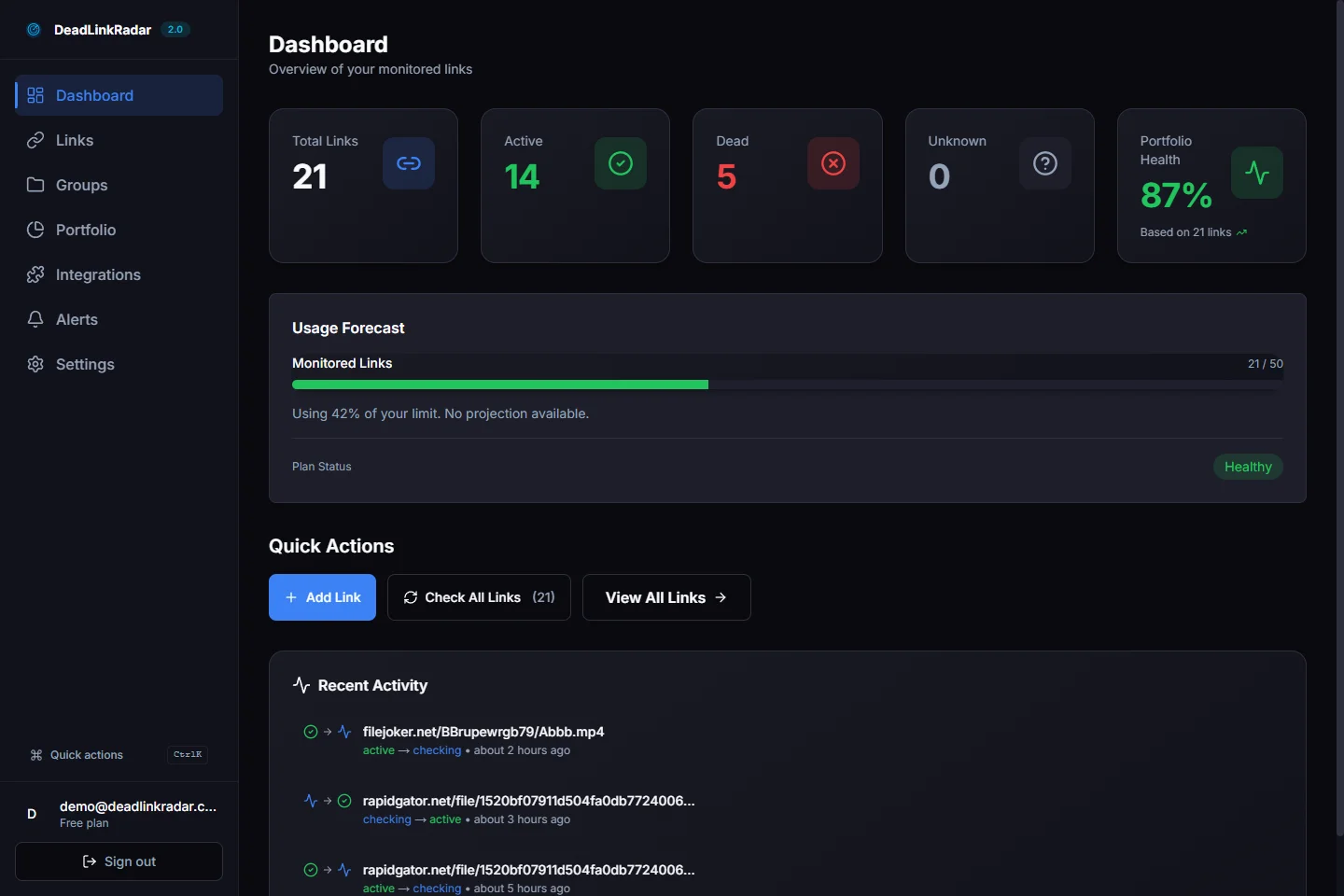Open Settings in the sidebar

click(85, 364)
